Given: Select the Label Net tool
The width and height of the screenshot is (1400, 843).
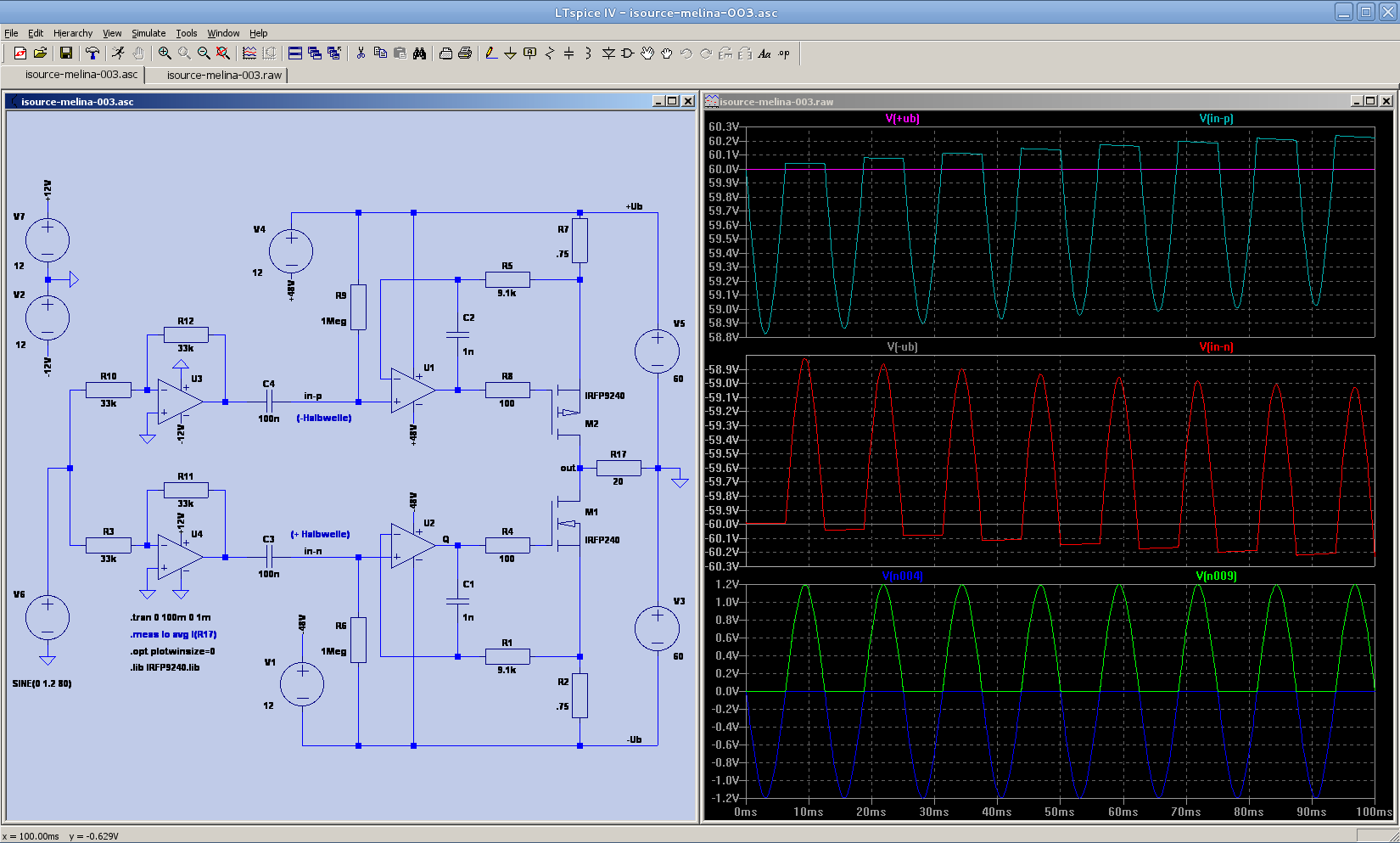Looking at the screenshot, I should pyautogui.click(x=530, y=53).
